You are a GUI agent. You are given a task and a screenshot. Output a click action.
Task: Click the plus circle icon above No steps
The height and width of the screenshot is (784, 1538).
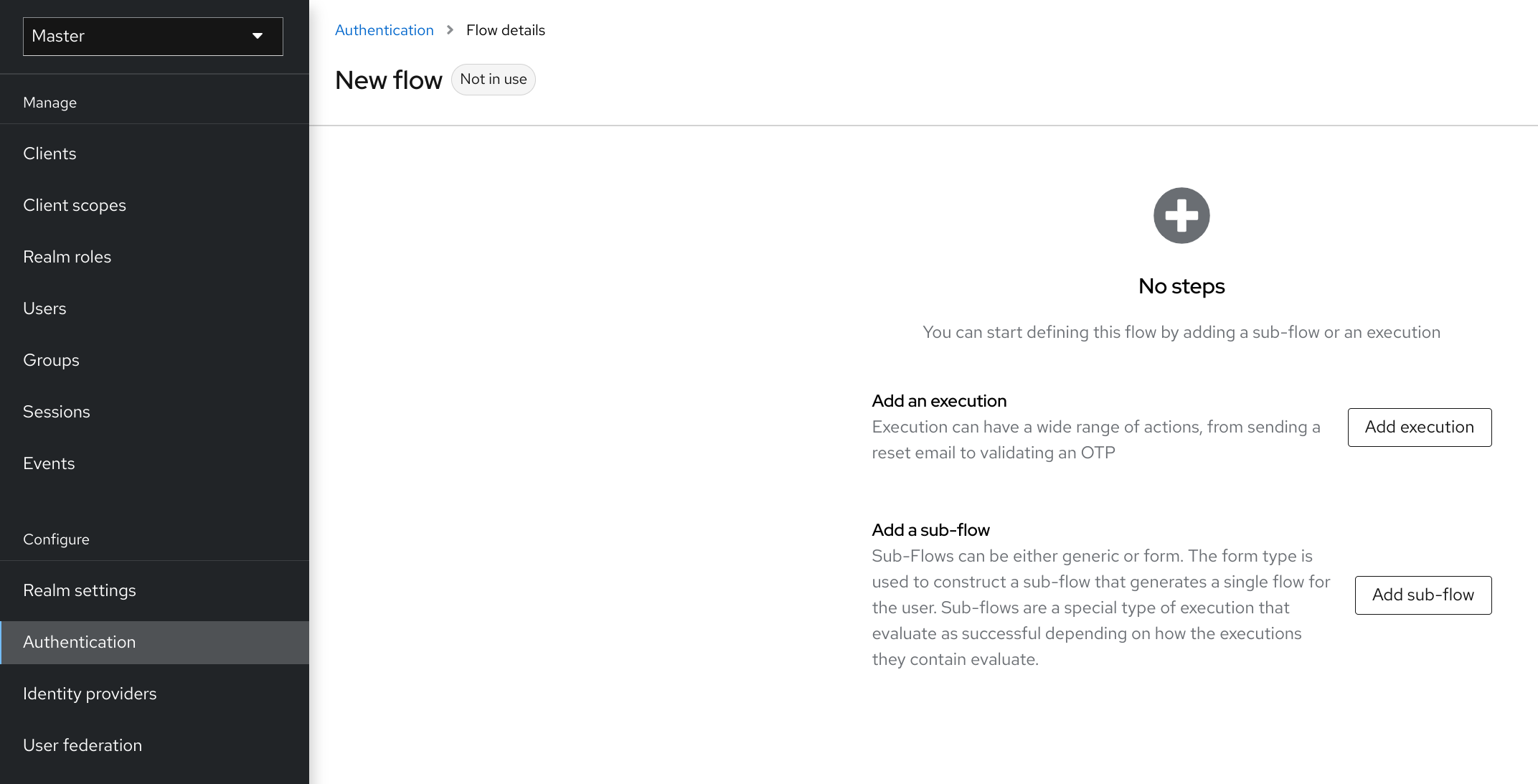1181,215
